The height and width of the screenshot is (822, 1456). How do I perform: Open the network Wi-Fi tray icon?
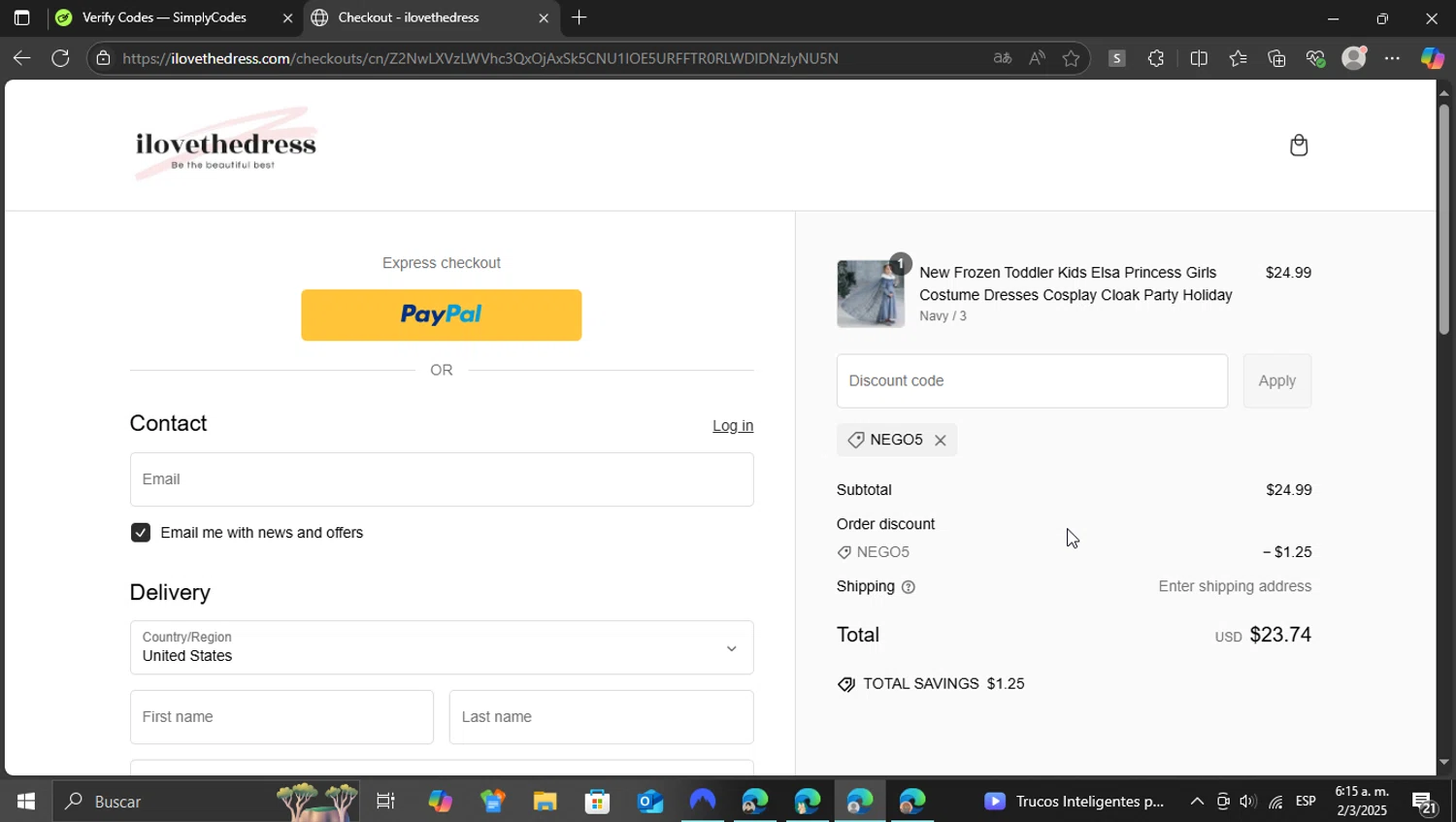pos(1275,802)
